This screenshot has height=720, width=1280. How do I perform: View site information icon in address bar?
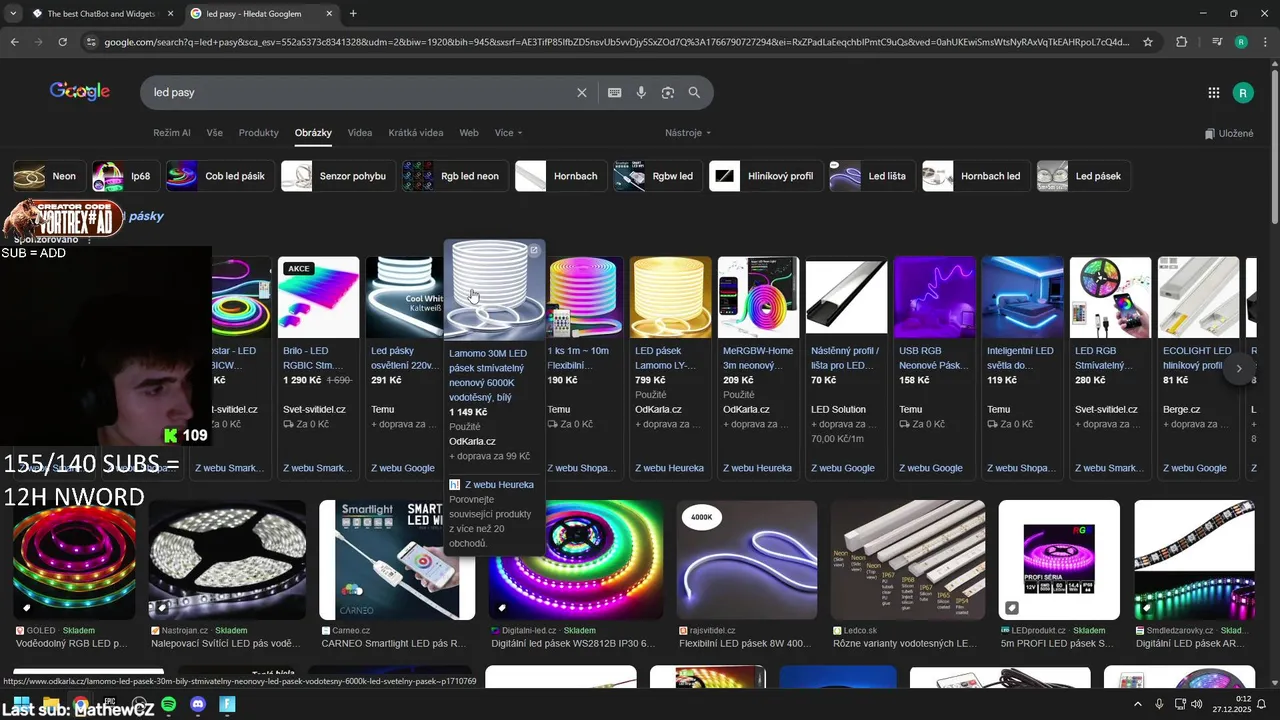[91, 42]
